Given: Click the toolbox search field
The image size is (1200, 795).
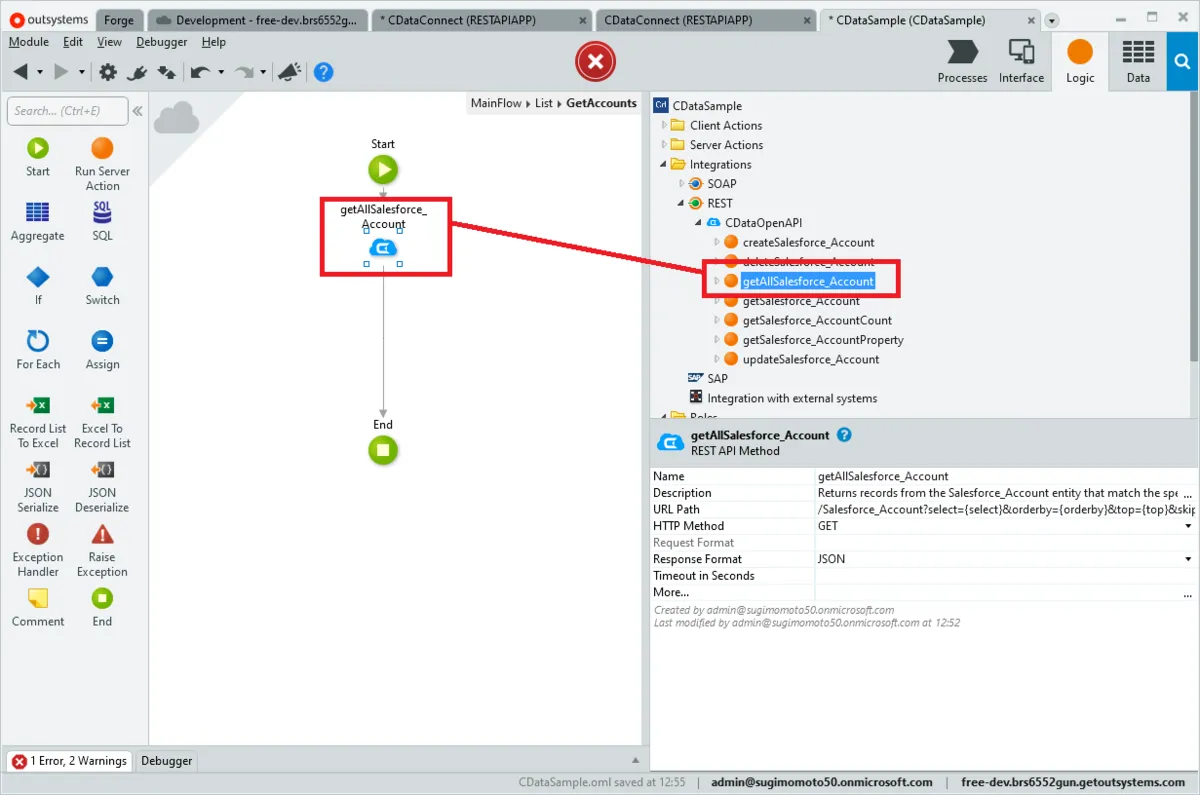Looking at the screenshot, I should coord(68,111).
